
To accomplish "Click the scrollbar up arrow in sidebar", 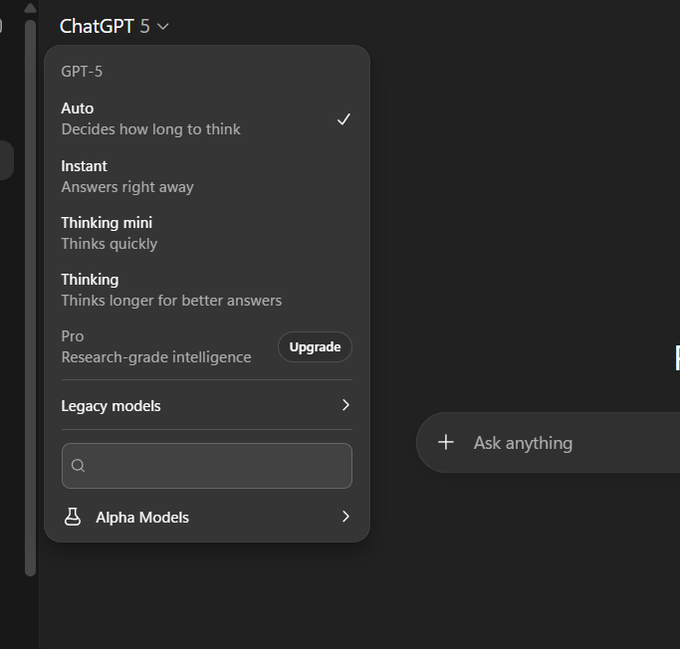I will tap(30, 8).
